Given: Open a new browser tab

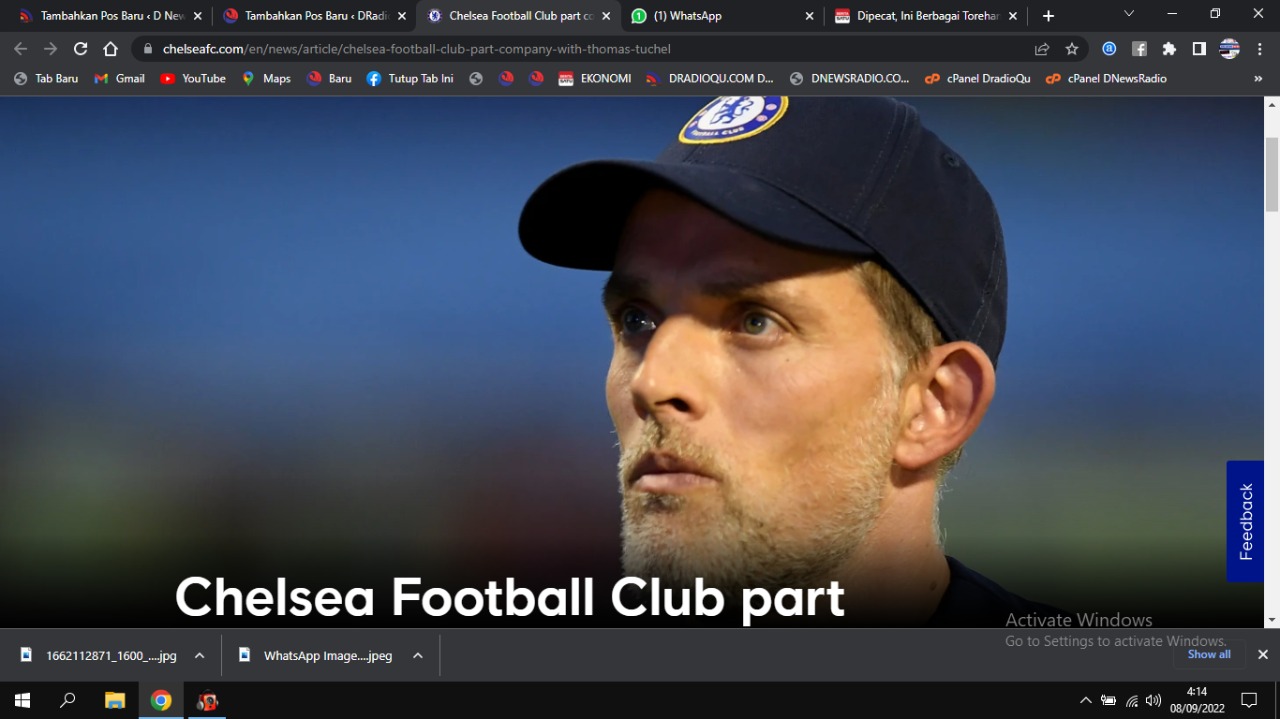Looking at the screenshot, I should pos(1048,16).
